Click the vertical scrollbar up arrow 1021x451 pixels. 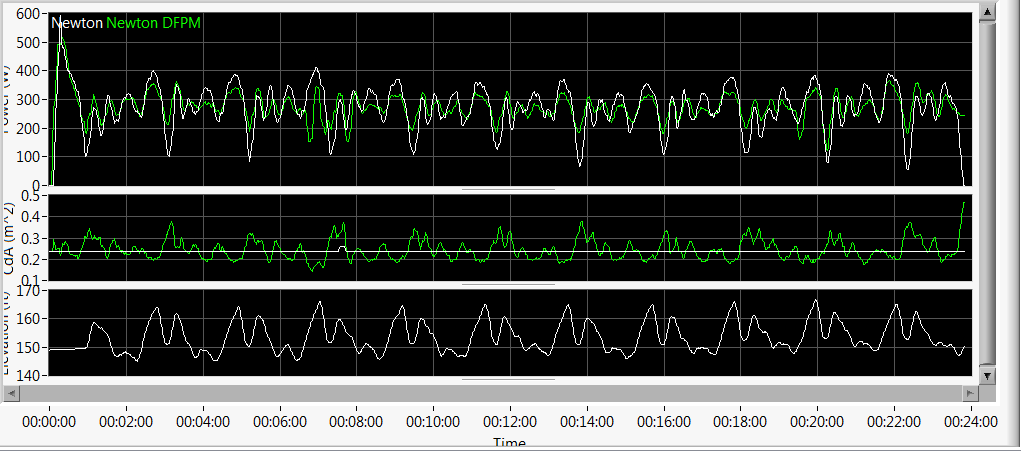988,12
